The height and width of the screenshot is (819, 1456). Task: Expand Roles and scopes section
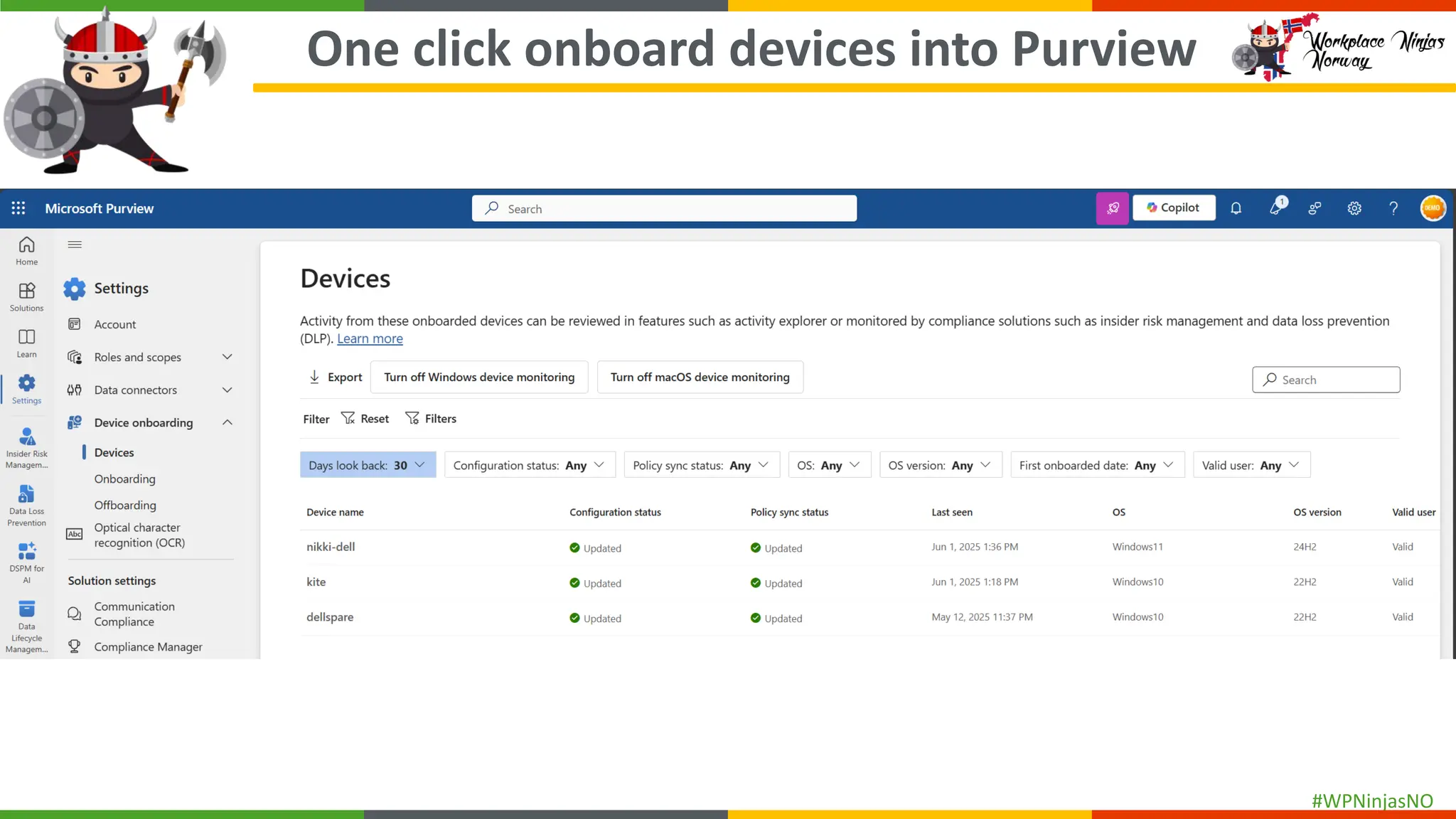227,357
